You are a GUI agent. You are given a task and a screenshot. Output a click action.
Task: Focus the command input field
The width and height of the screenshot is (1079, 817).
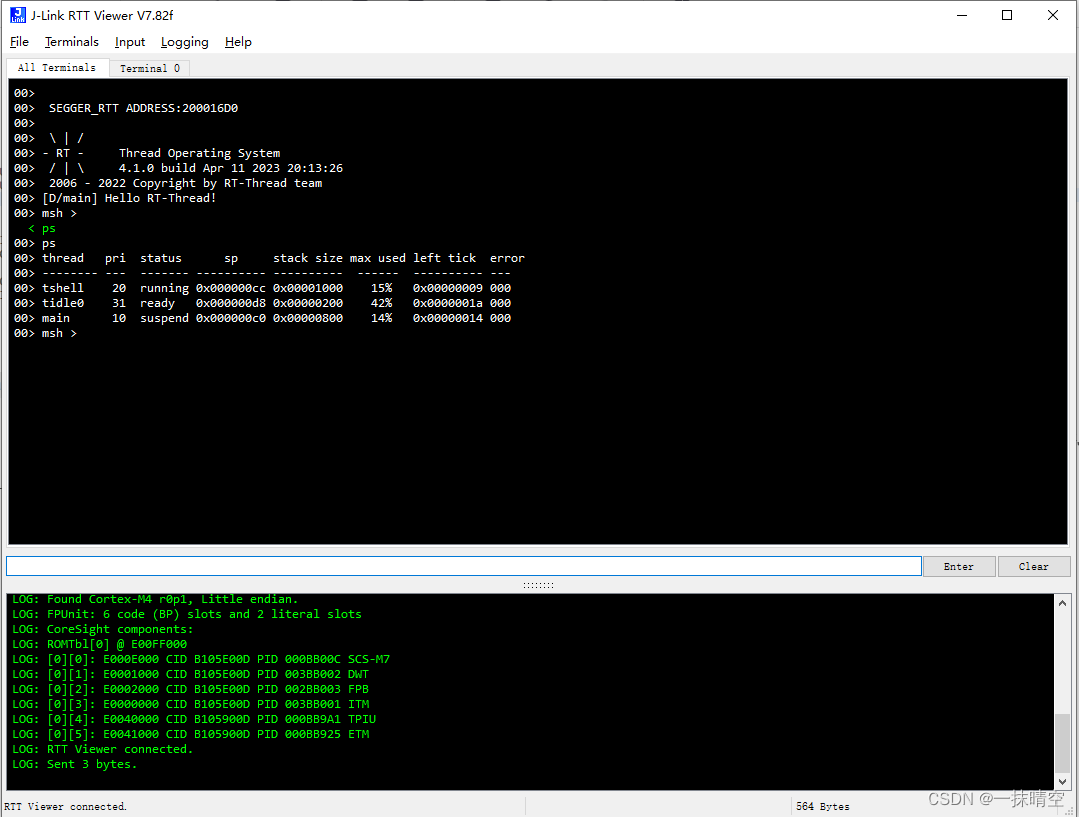[464, 566]
